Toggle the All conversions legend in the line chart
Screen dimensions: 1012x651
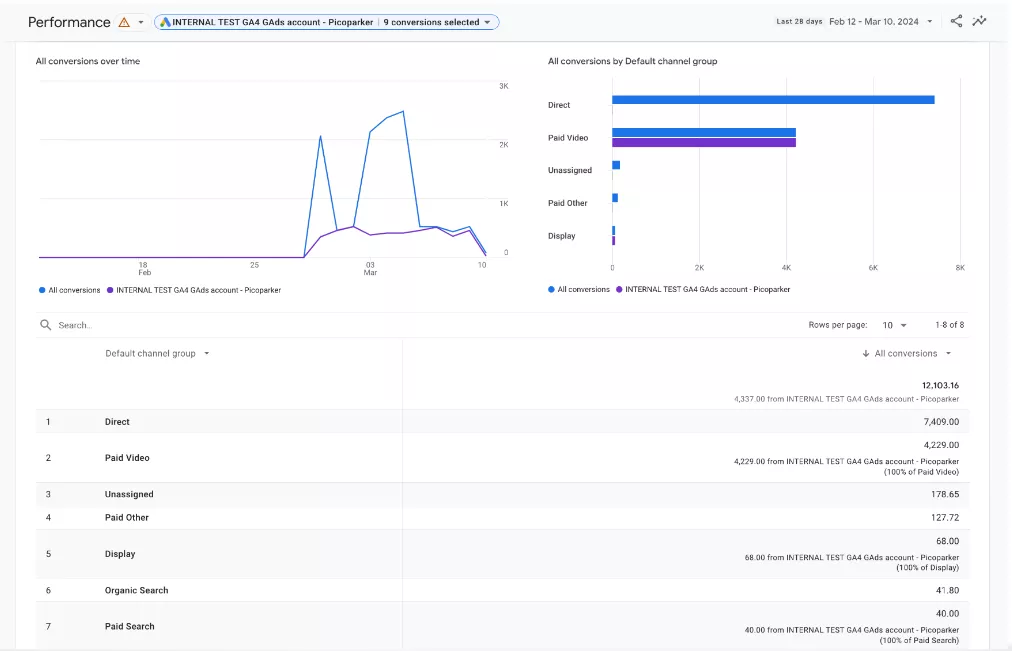[x=70, y=290]
